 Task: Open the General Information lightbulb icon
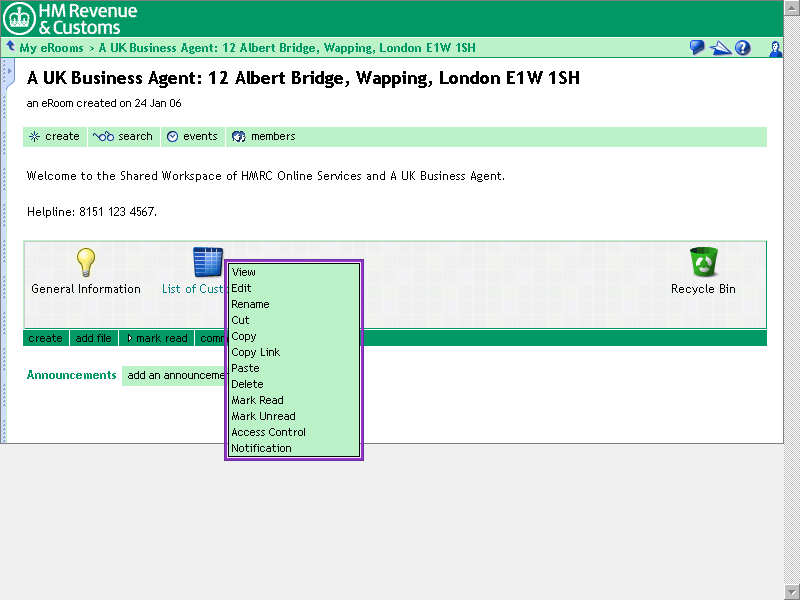(86, 262)
